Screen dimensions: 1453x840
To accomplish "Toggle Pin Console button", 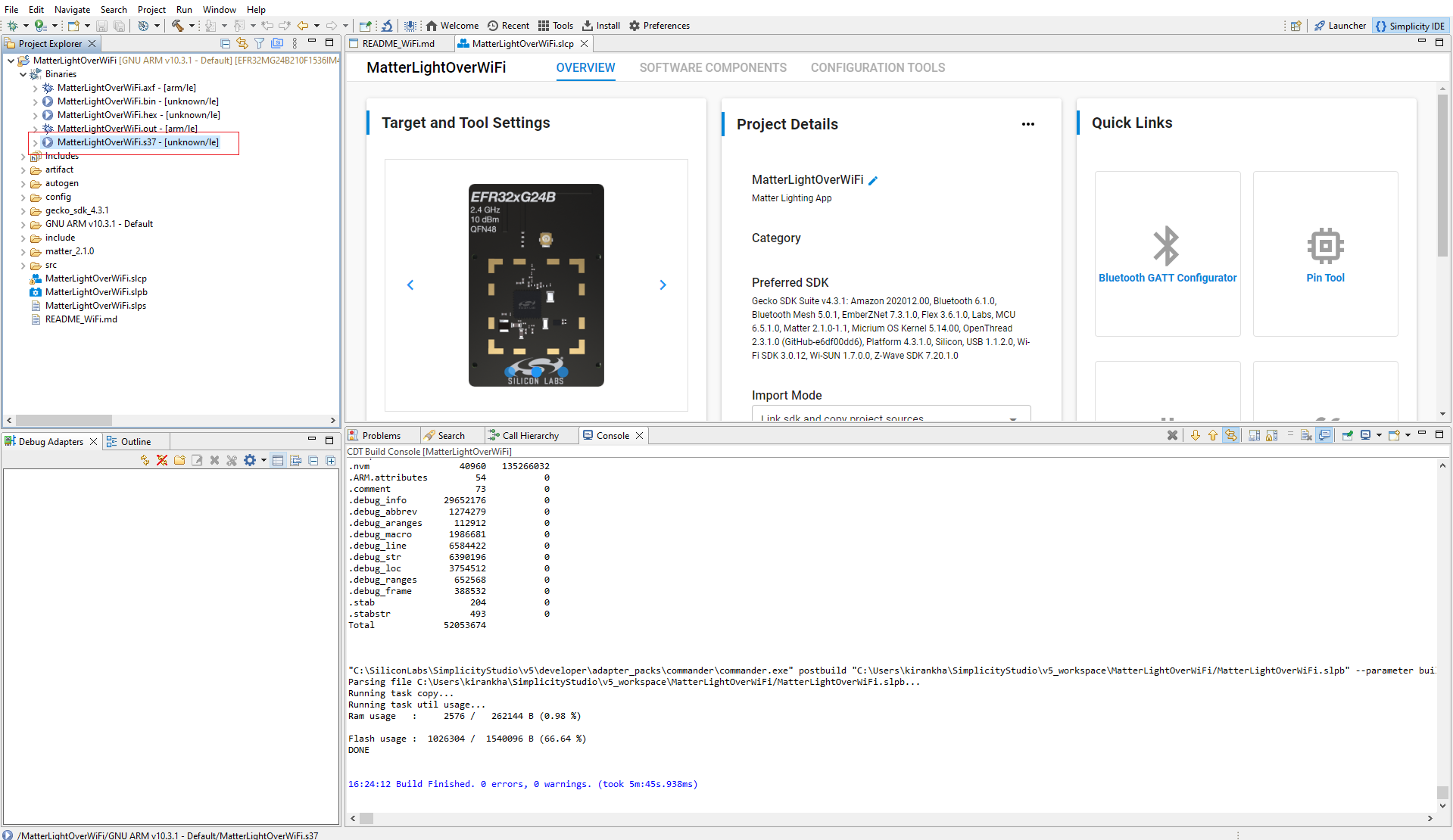I will click(x=1348, y=436).
